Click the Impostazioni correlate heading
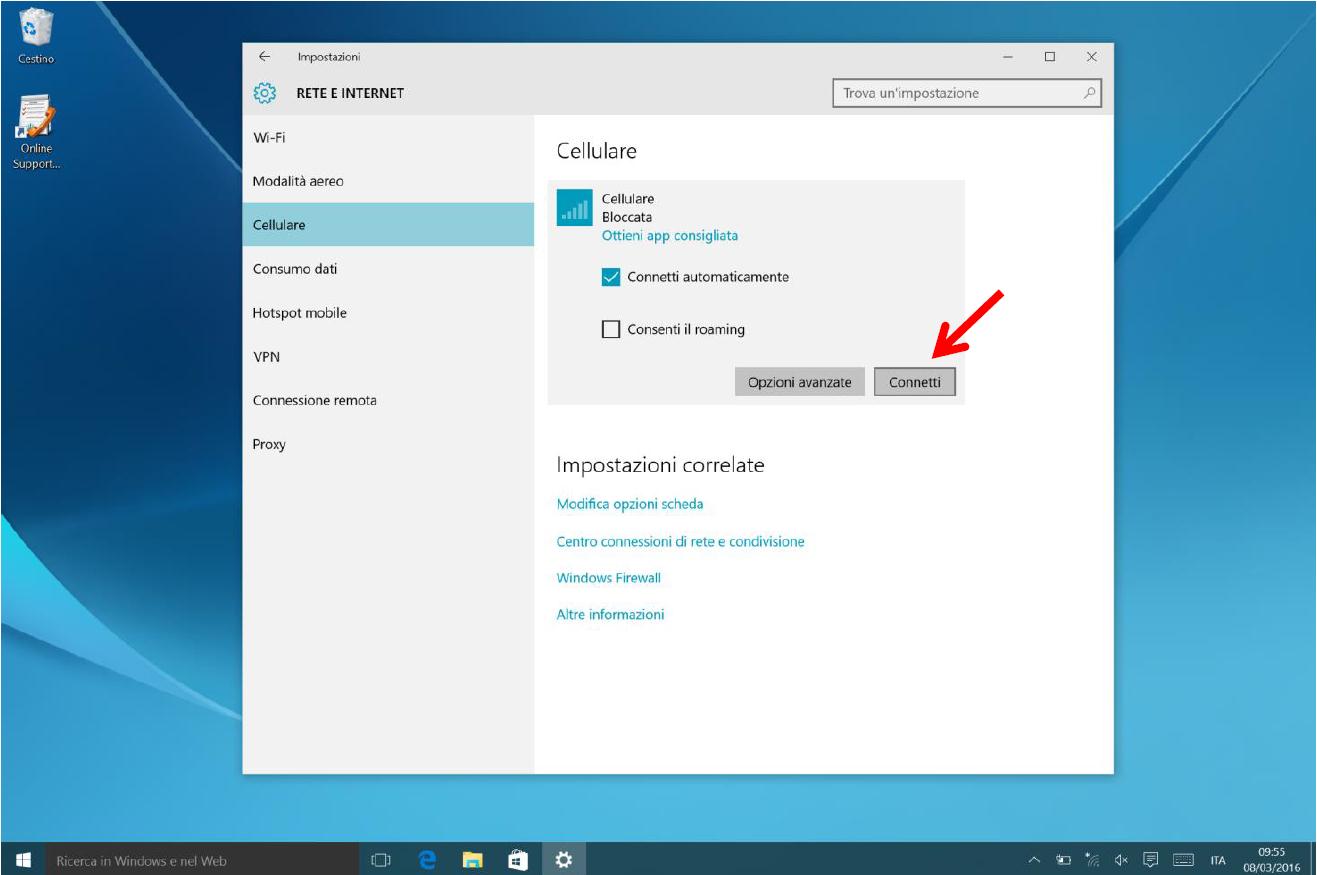The width and height of the screenshot is (1317, 875). click(660, 465)
